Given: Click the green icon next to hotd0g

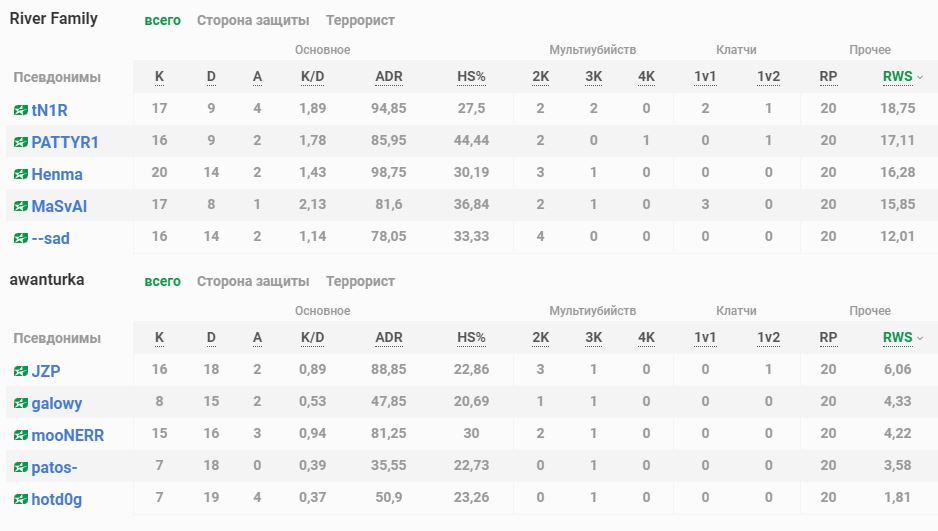Looking at the screenshot, I should click(x=21, y=499).
